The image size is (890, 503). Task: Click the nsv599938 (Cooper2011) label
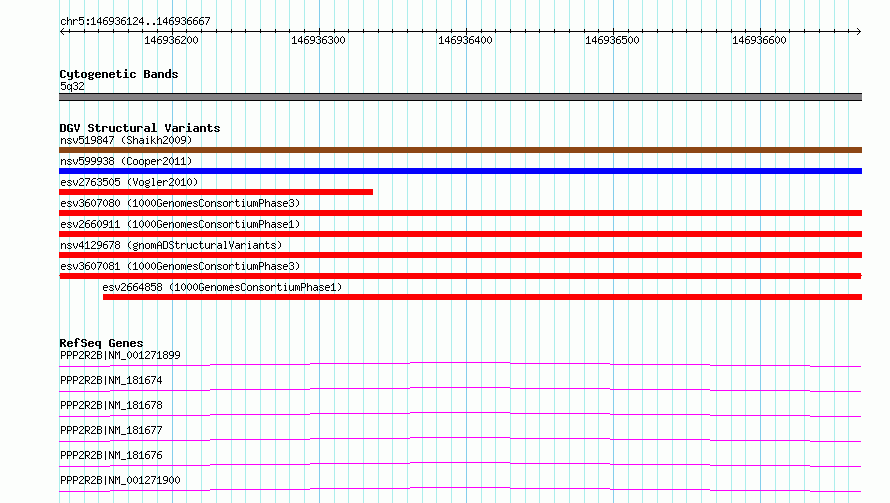126,161
